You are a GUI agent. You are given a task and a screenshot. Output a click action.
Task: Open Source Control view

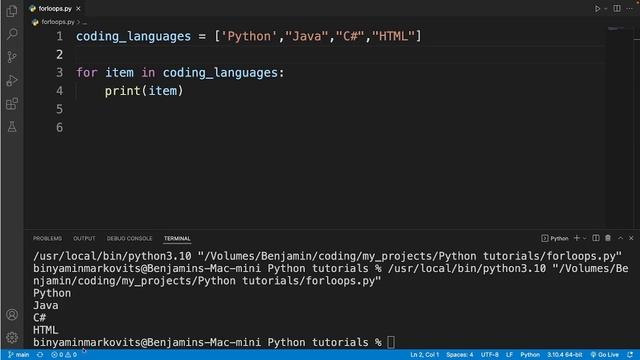[x=12, y=57]
